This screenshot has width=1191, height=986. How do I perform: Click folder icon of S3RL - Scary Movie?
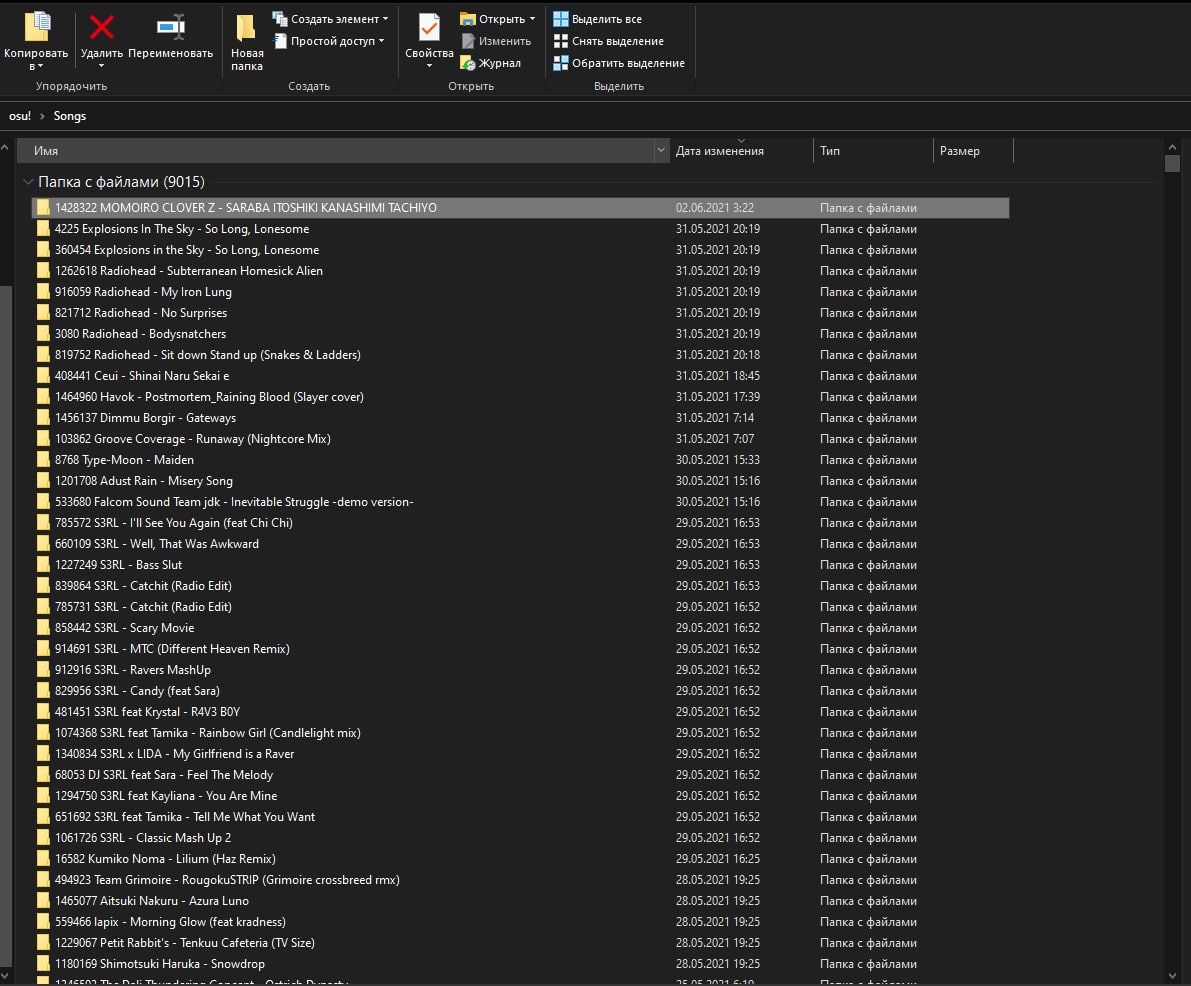pyautogui.click(x=43, y=627)
